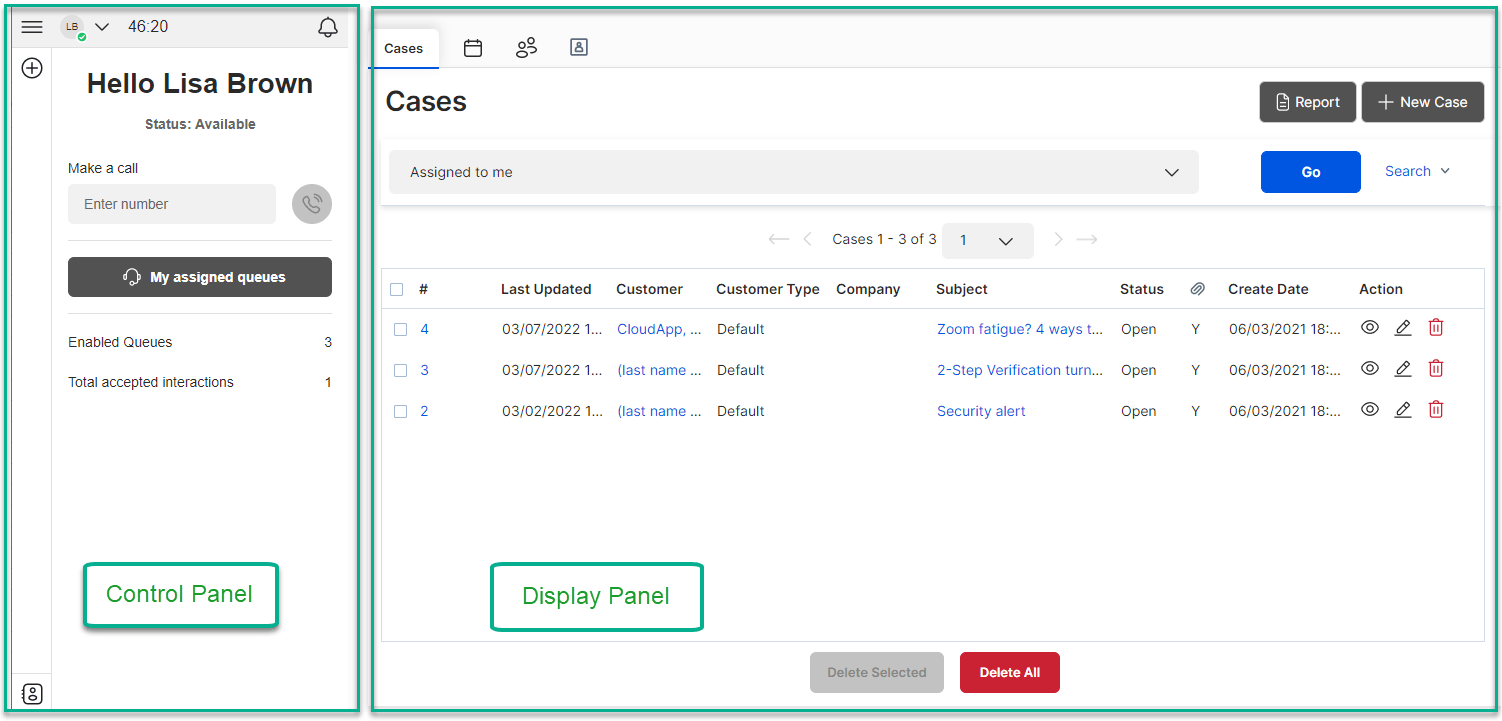Viewport: 1502px width, 721px height.
Task: Expand the agent status chevron next to LB
Action: [x=102, y=27]
